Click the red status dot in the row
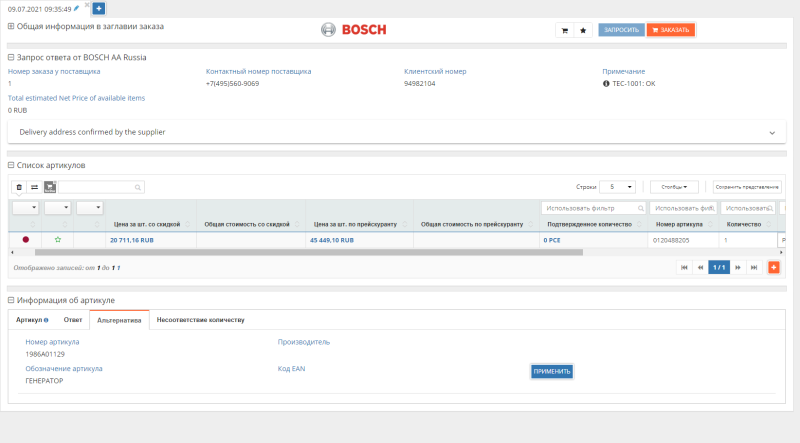Screen dimensions: 800x443 coord(26,240)
